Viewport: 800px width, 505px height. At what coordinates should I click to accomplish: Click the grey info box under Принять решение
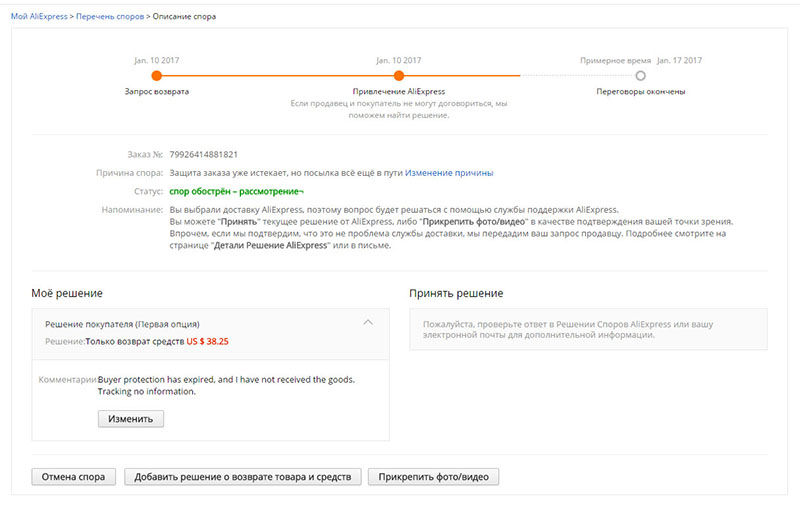(x=588, y=328)
